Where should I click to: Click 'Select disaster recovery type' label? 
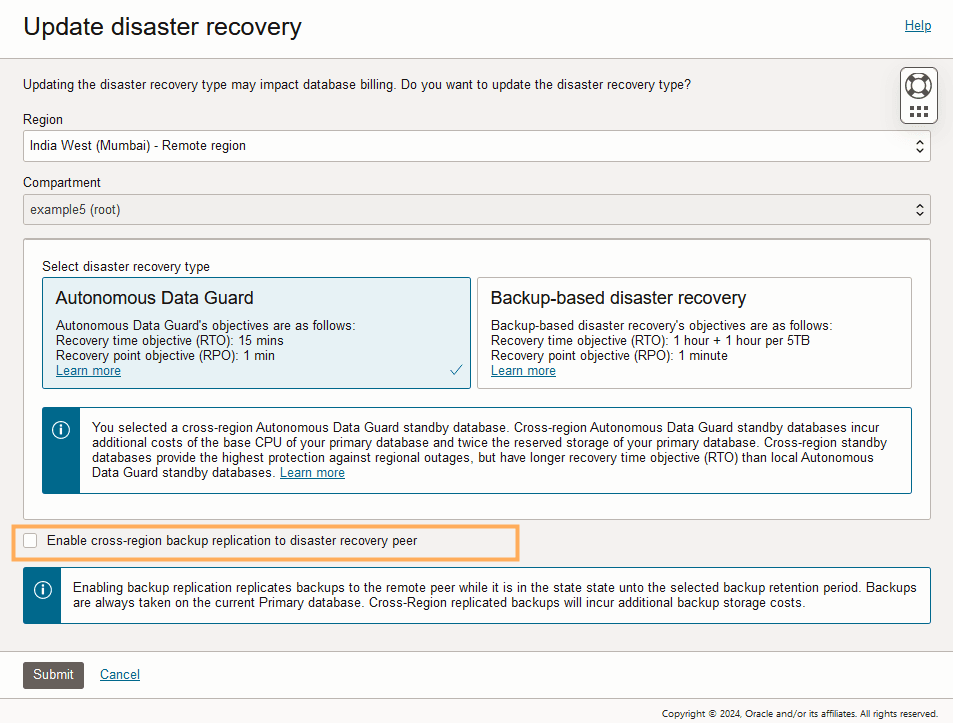[126, 267]
